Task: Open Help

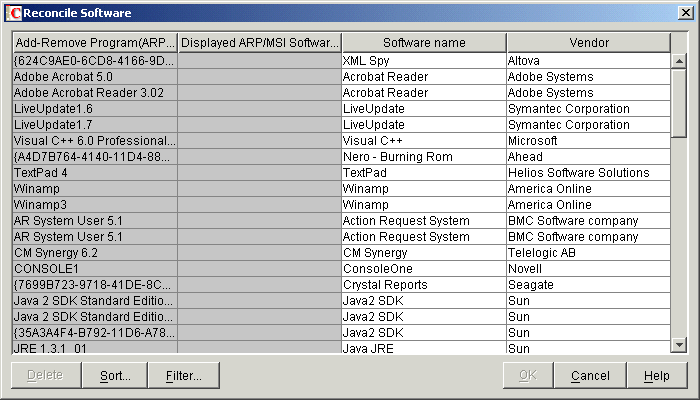Action: click(x=657, y=375)
